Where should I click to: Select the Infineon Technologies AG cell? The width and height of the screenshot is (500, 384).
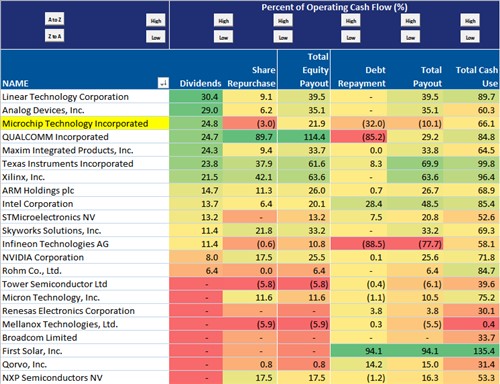85,244
